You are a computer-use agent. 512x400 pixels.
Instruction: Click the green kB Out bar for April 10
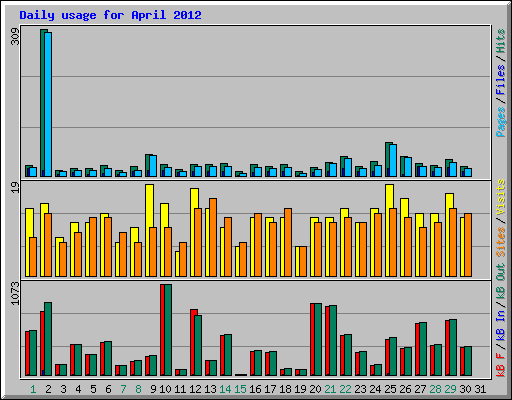click(x=168, y=330)
